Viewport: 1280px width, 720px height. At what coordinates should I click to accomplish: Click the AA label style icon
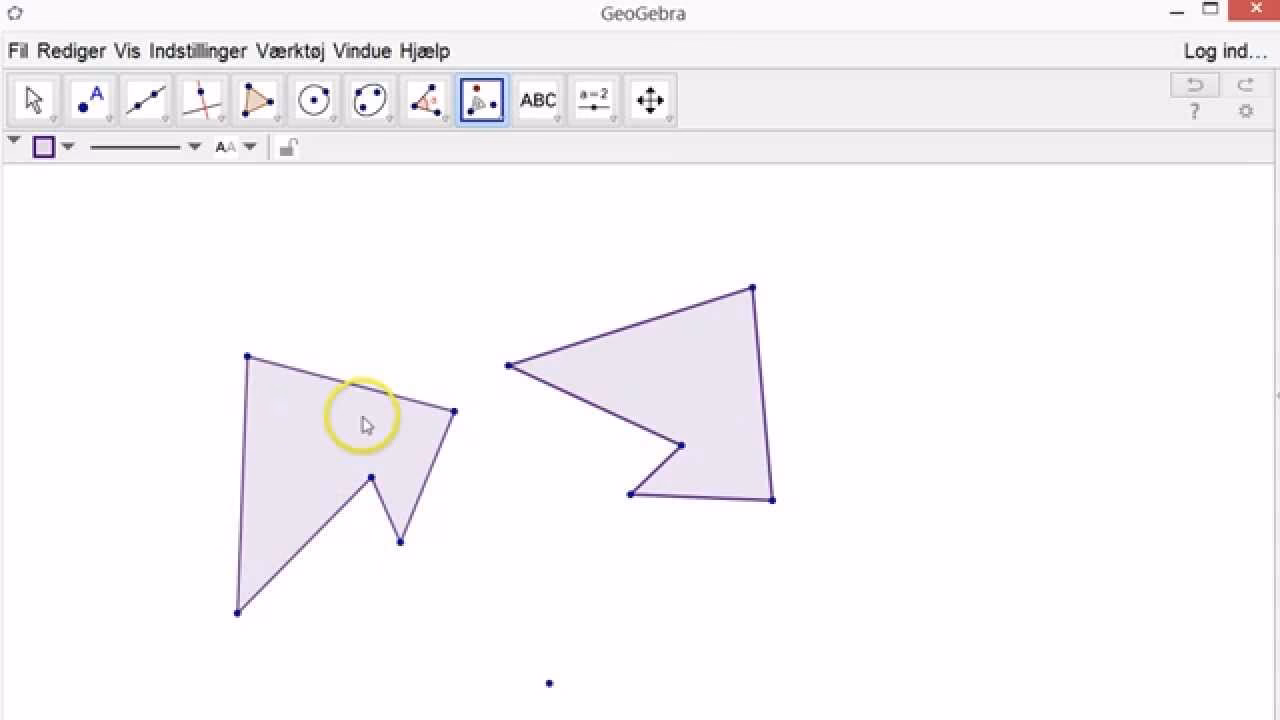pos(226,147)
